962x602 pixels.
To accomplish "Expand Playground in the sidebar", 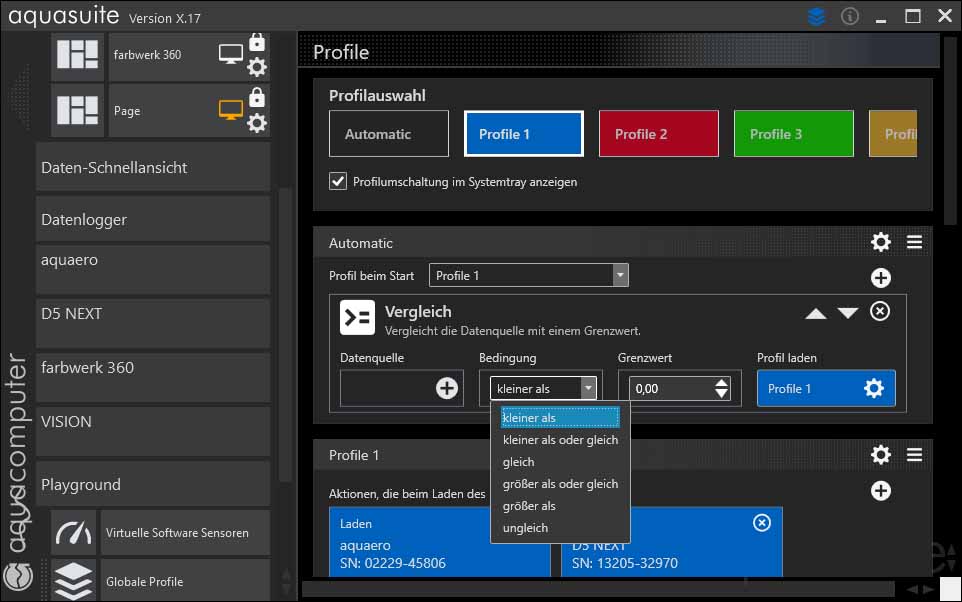I will tap(153, 484).
